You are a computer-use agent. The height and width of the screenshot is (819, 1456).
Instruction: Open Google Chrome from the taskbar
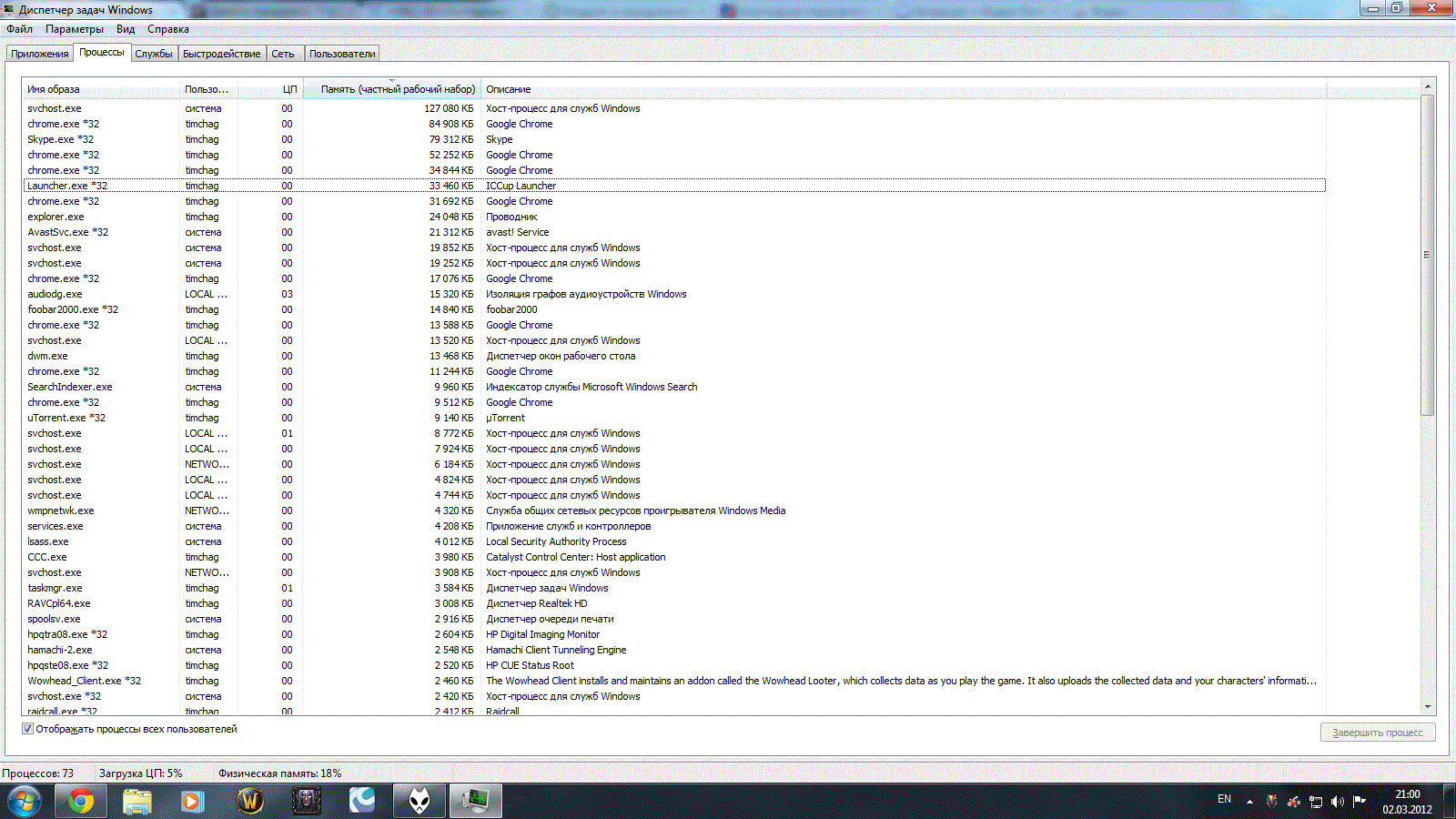point(81,801)
